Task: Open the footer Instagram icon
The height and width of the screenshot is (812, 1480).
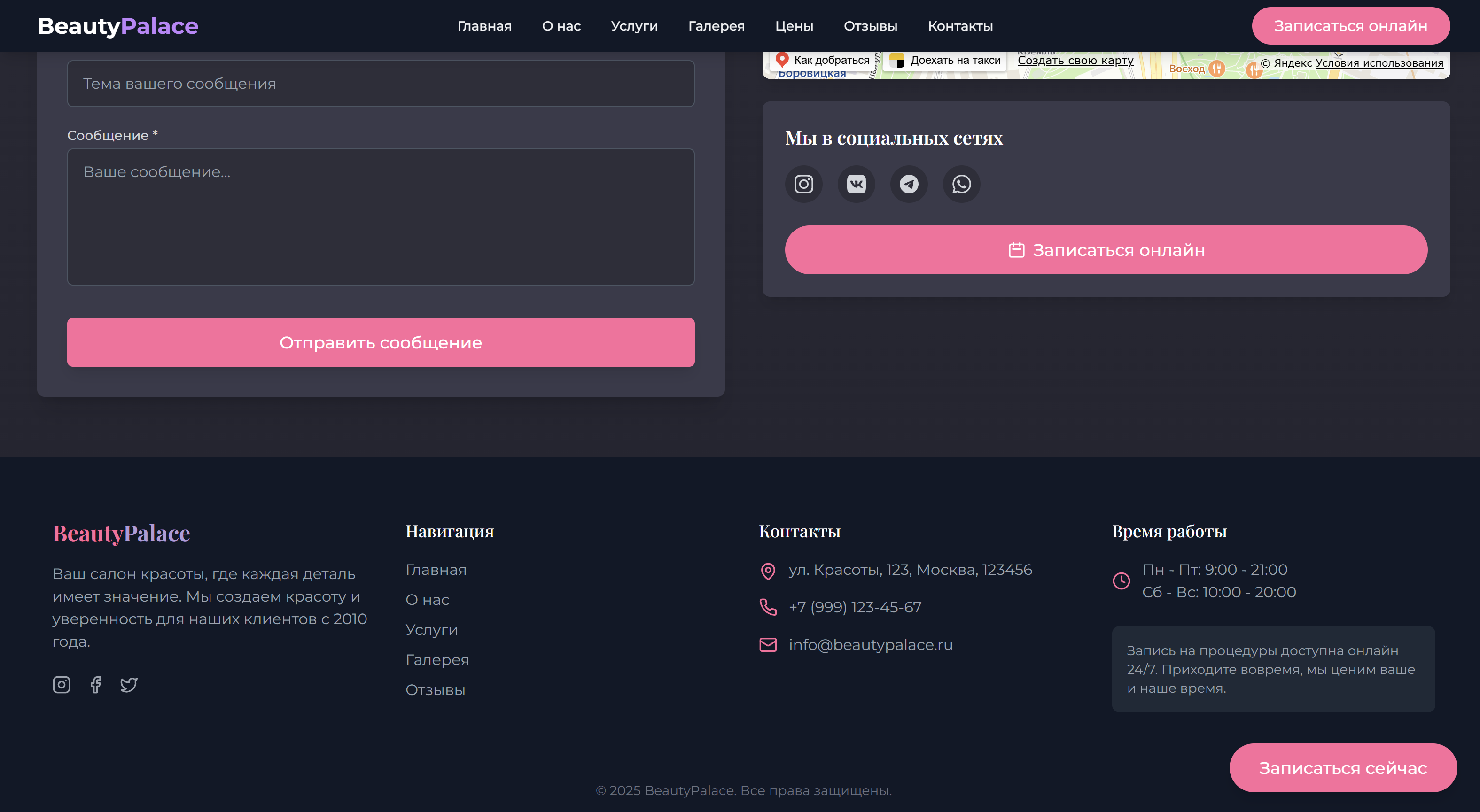Action: pos(62,685)
